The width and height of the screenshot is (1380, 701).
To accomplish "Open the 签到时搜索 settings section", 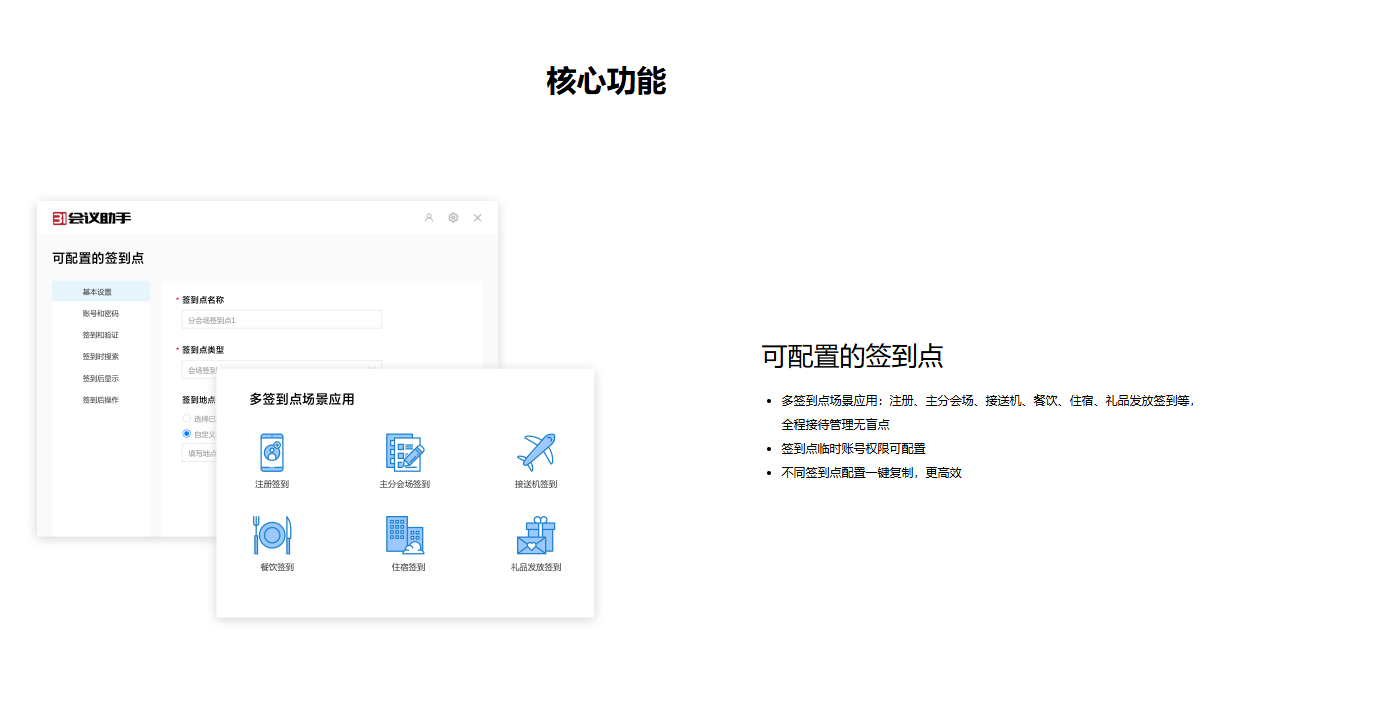I will (x=100, y=357).
